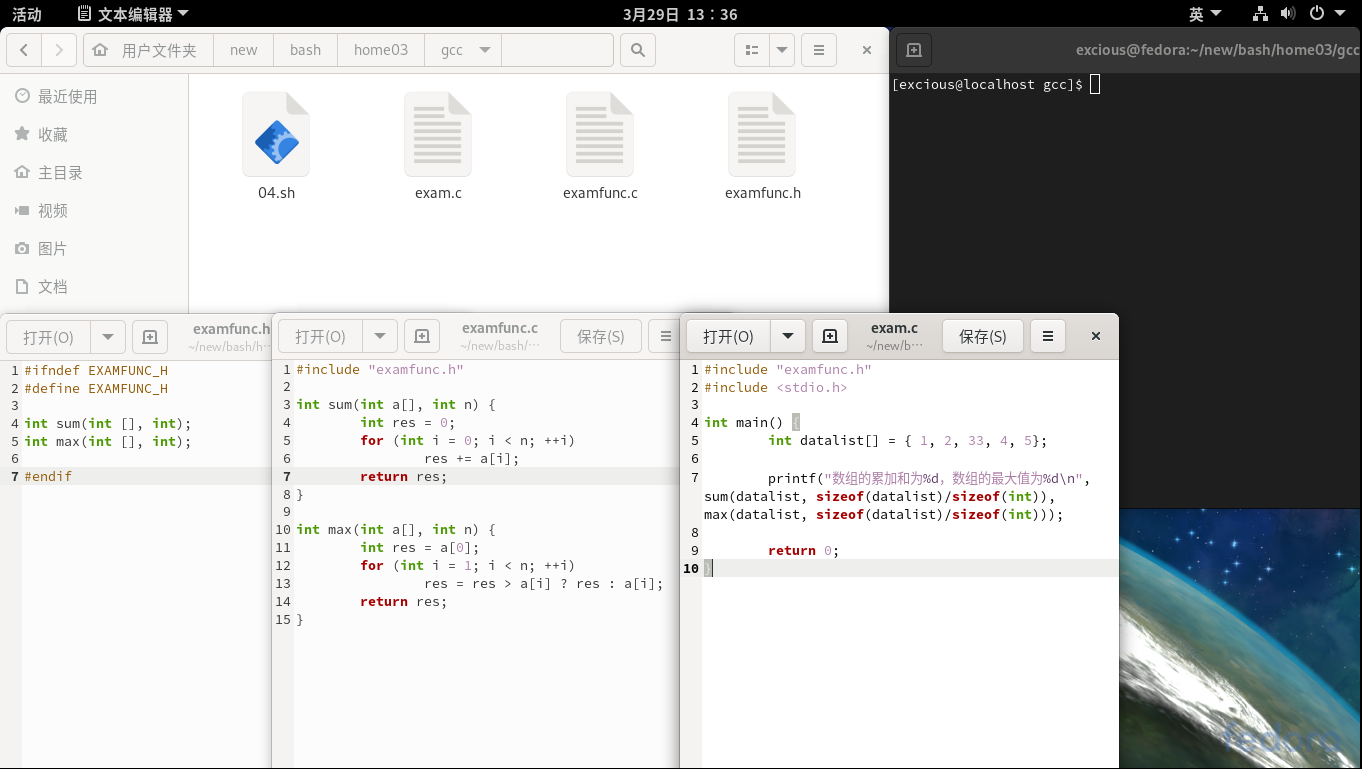This screenshot has width=1362, height=769.
Task: Select the exam.c file icon
Action: (438, 146)
